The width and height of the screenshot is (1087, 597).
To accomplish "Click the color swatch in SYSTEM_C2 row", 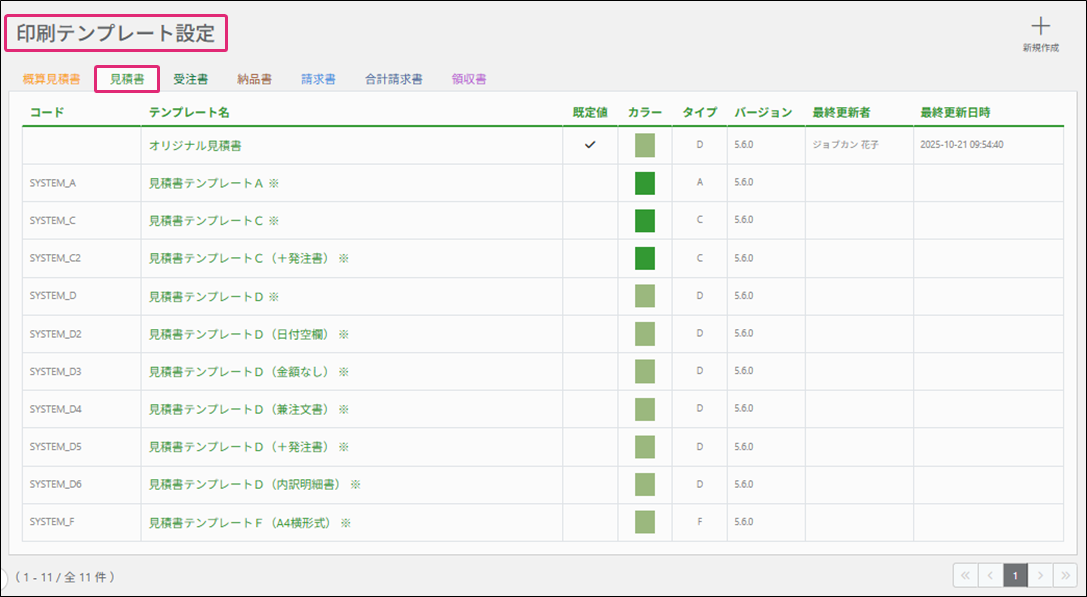I will (644, 258).
